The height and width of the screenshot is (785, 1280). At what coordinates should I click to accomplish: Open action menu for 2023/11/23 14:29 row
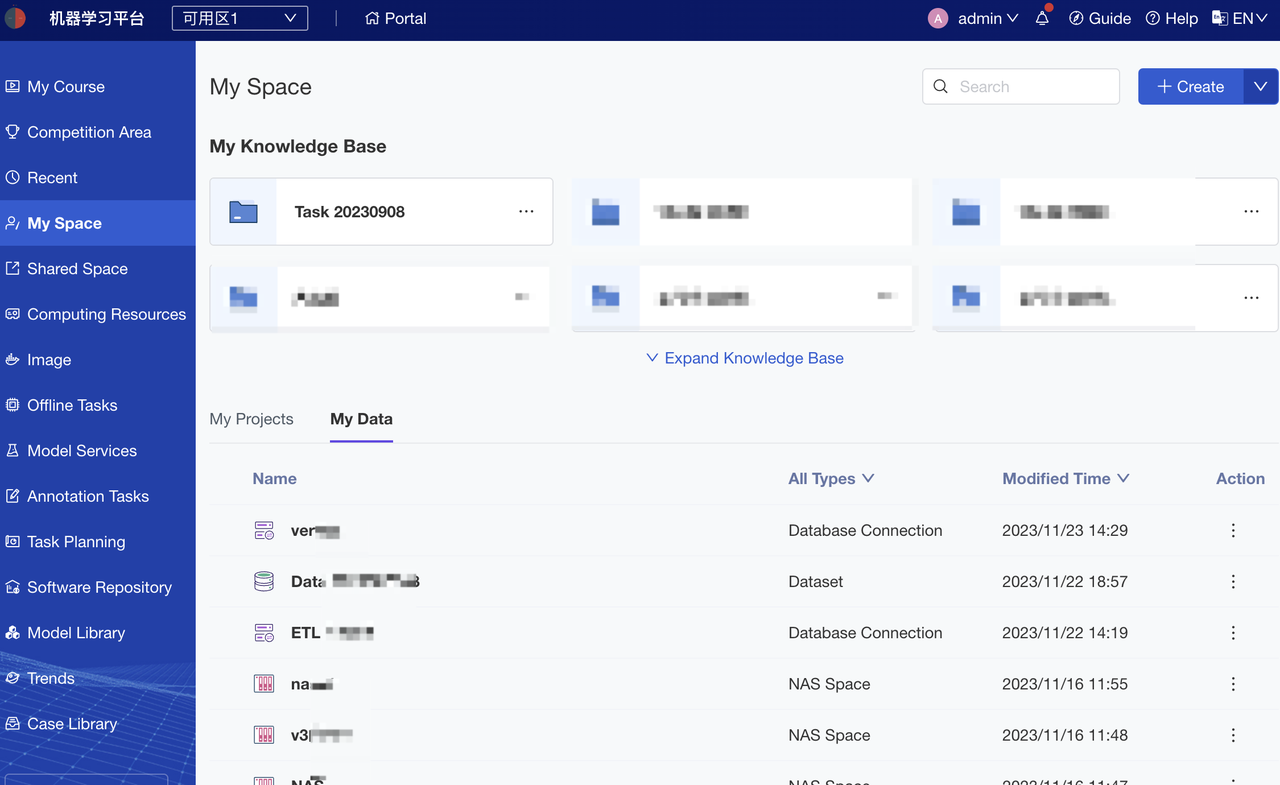click(1233, 531)
